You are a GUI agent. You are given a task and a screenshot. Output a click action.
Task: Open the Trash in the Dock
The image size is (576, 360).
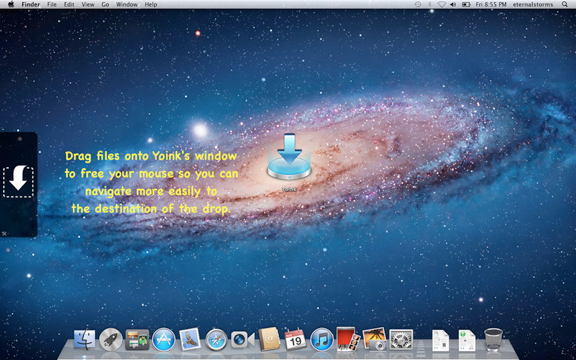point(493,339)
